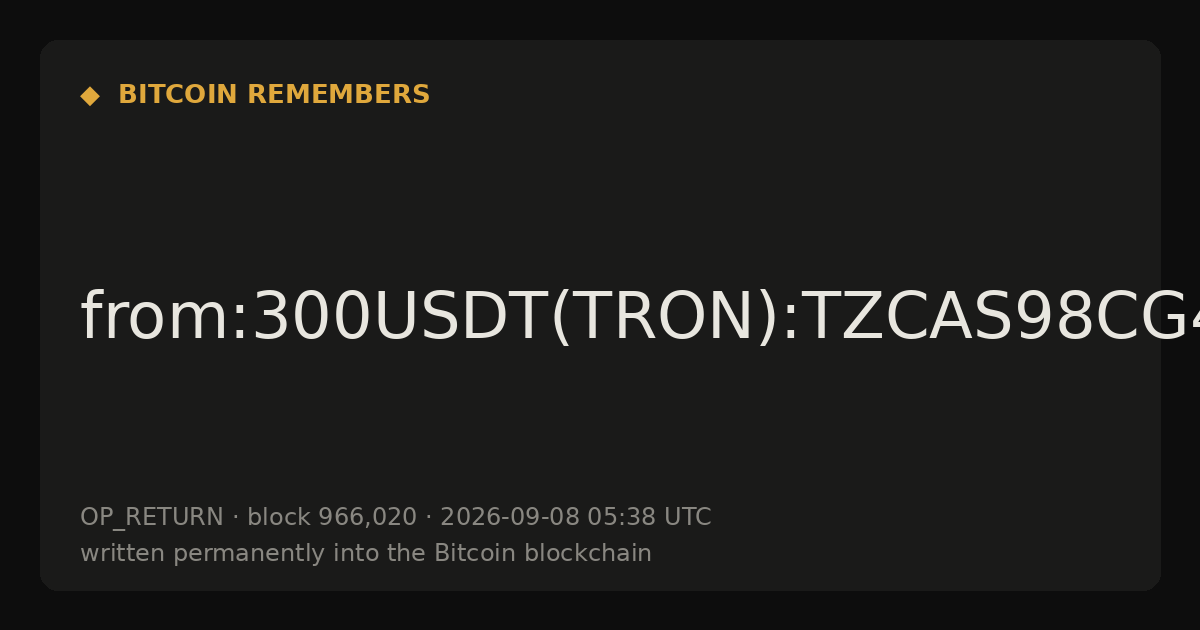The image size is (1200, 630).
Task: Select the word REMEMBERS in the header
Action: pos(338,95)
